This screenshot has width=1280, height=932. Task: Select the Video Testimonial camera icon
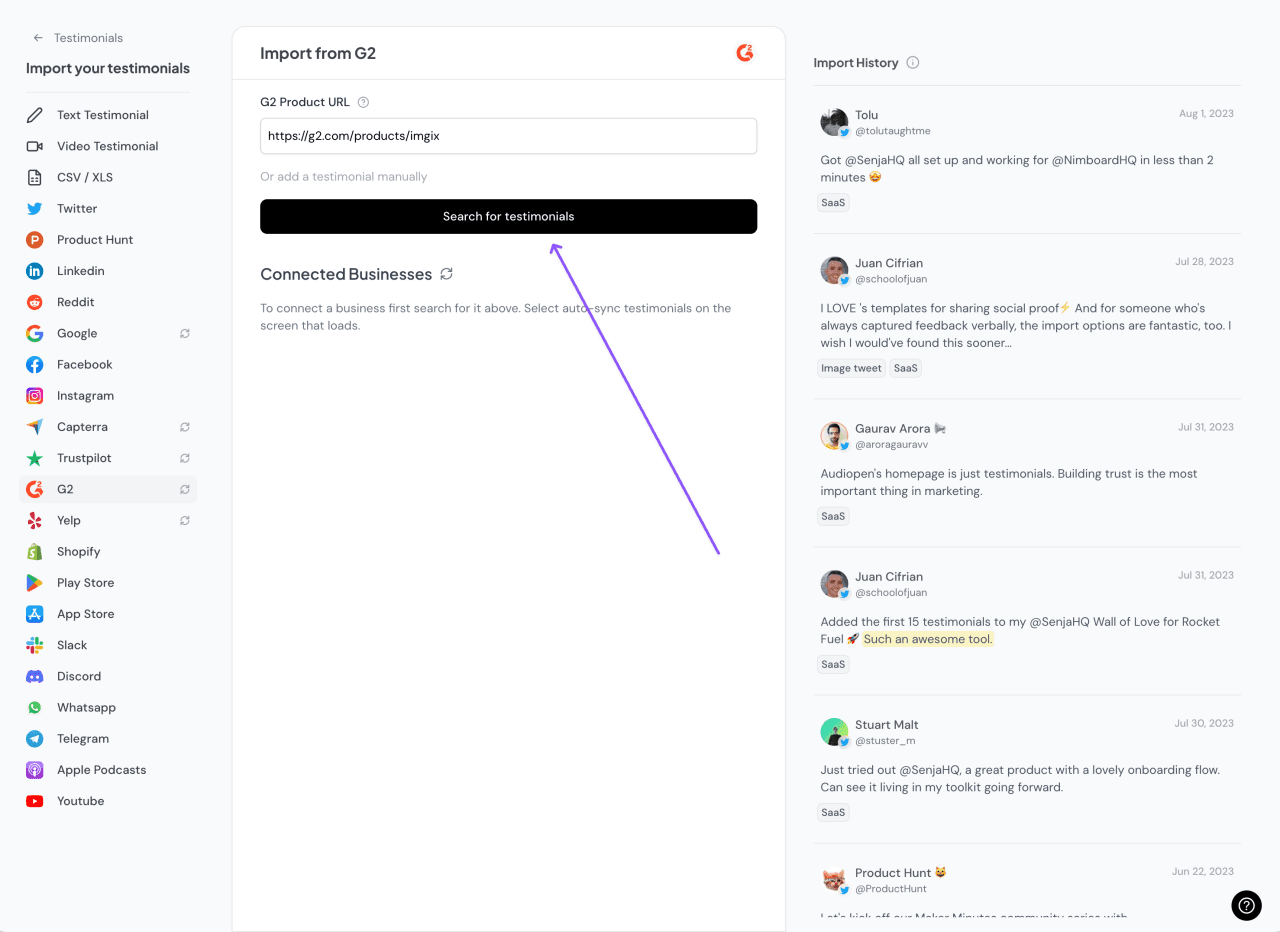point(35,146)
